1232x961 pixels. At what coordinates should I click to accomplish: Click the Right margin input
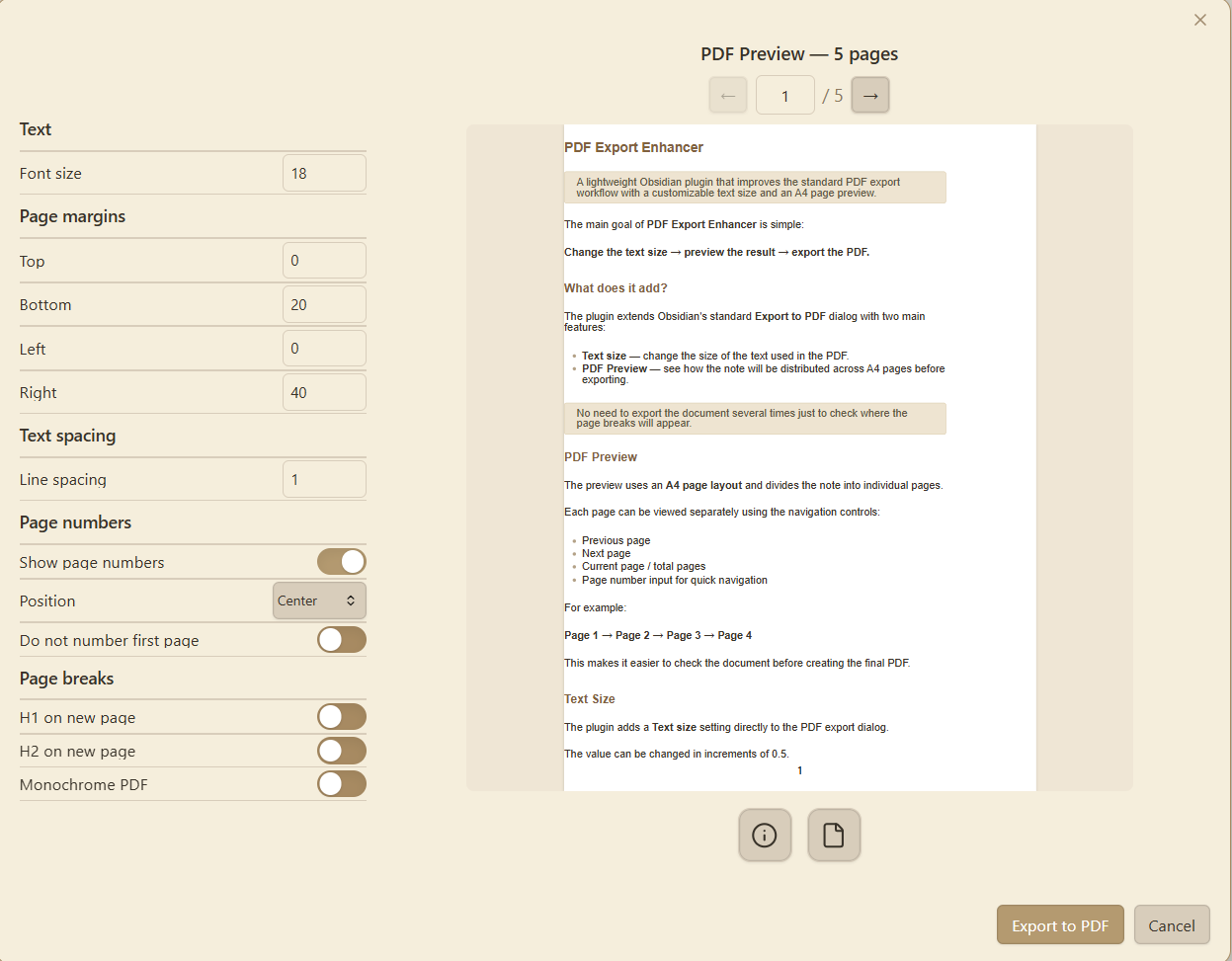pos(324,392)
